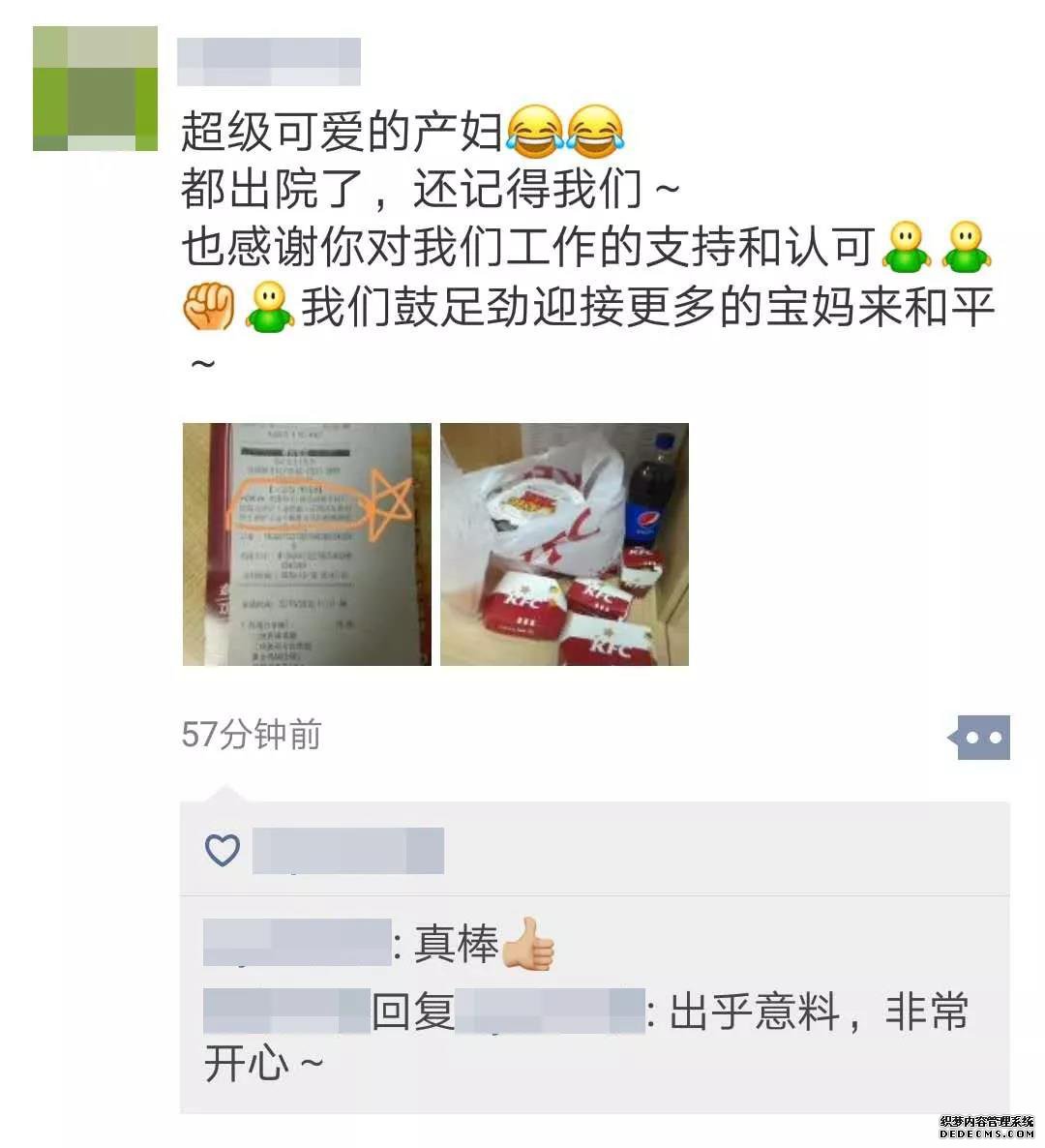This screenshot has height=1148, width=1045.
Task: View the receipt photo with orange star
Action: point(308,544)
